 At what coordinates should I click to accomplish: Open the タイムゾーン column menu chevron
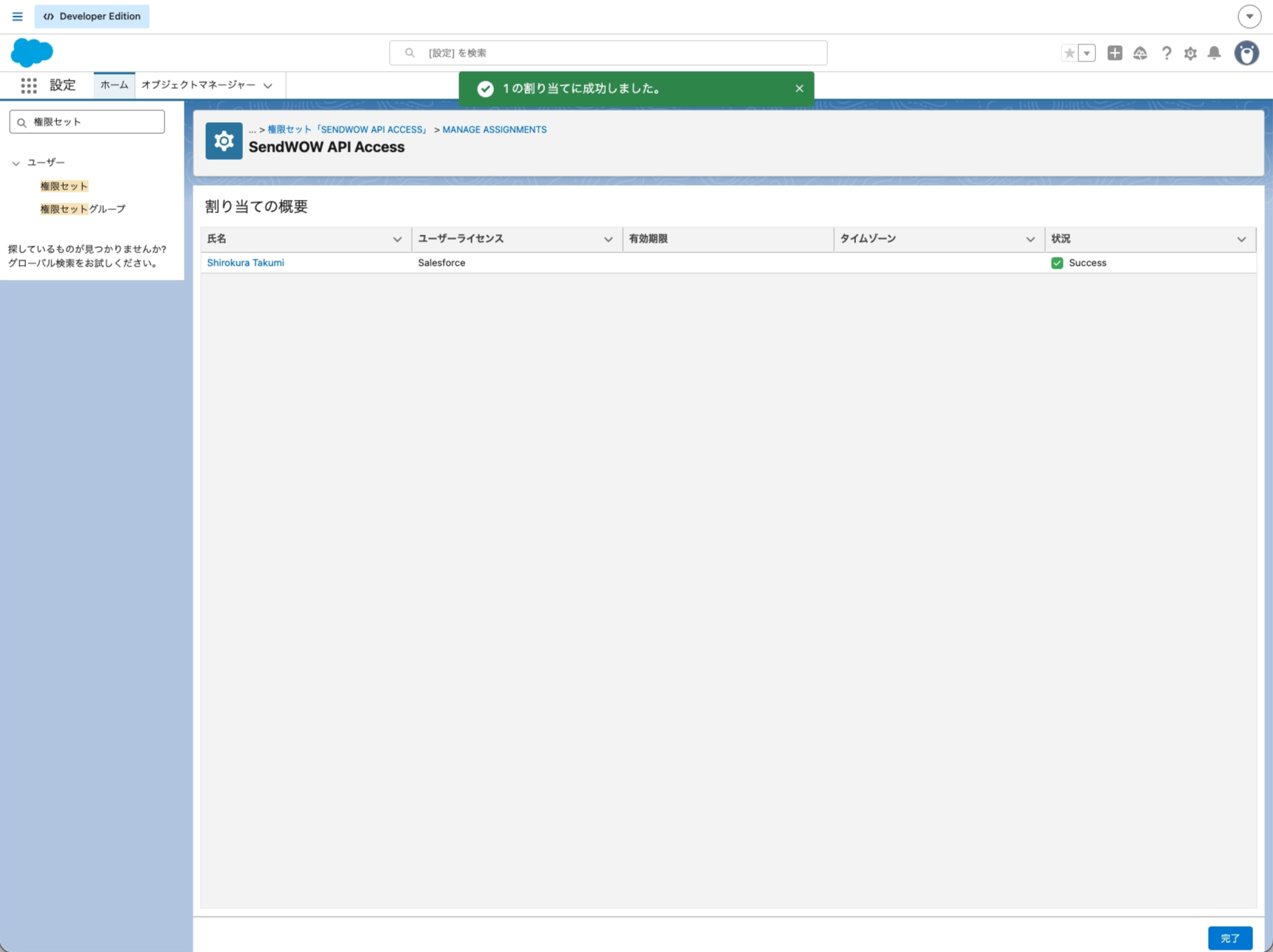click(x=1030, y=239)
